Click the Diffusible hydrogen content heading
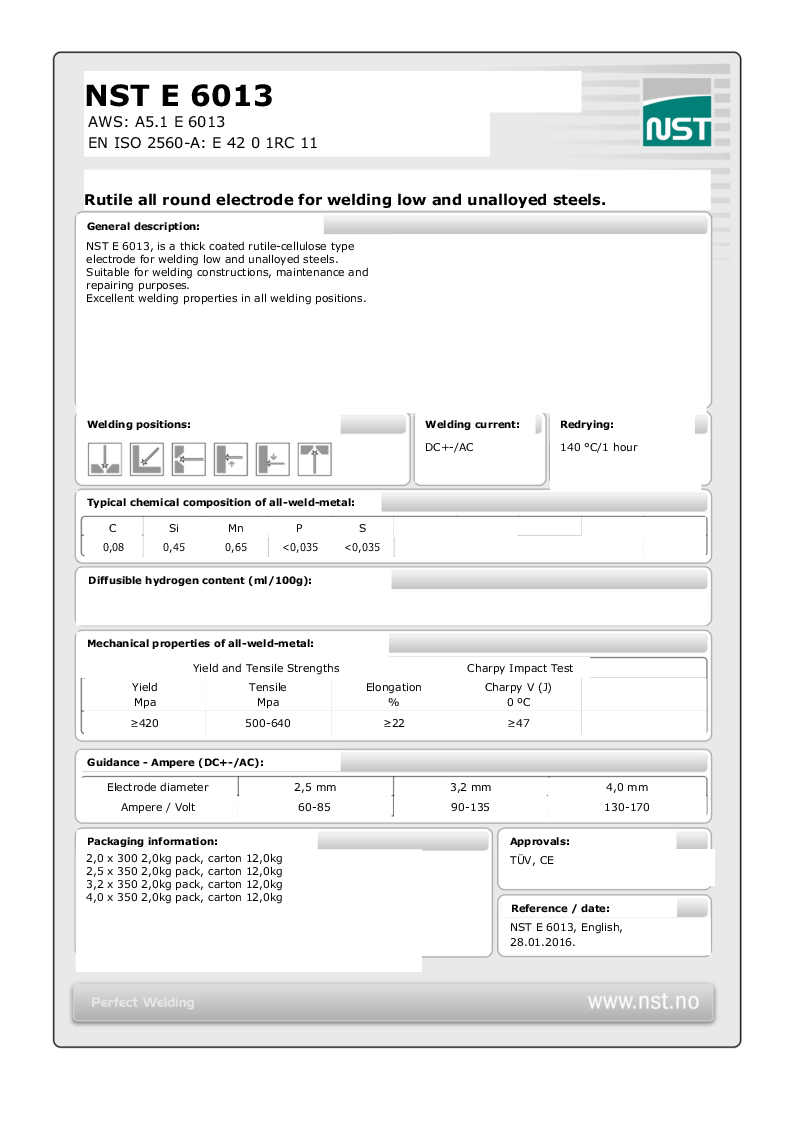The height and width of the screenshot is (1123, 794). point(200,581)
